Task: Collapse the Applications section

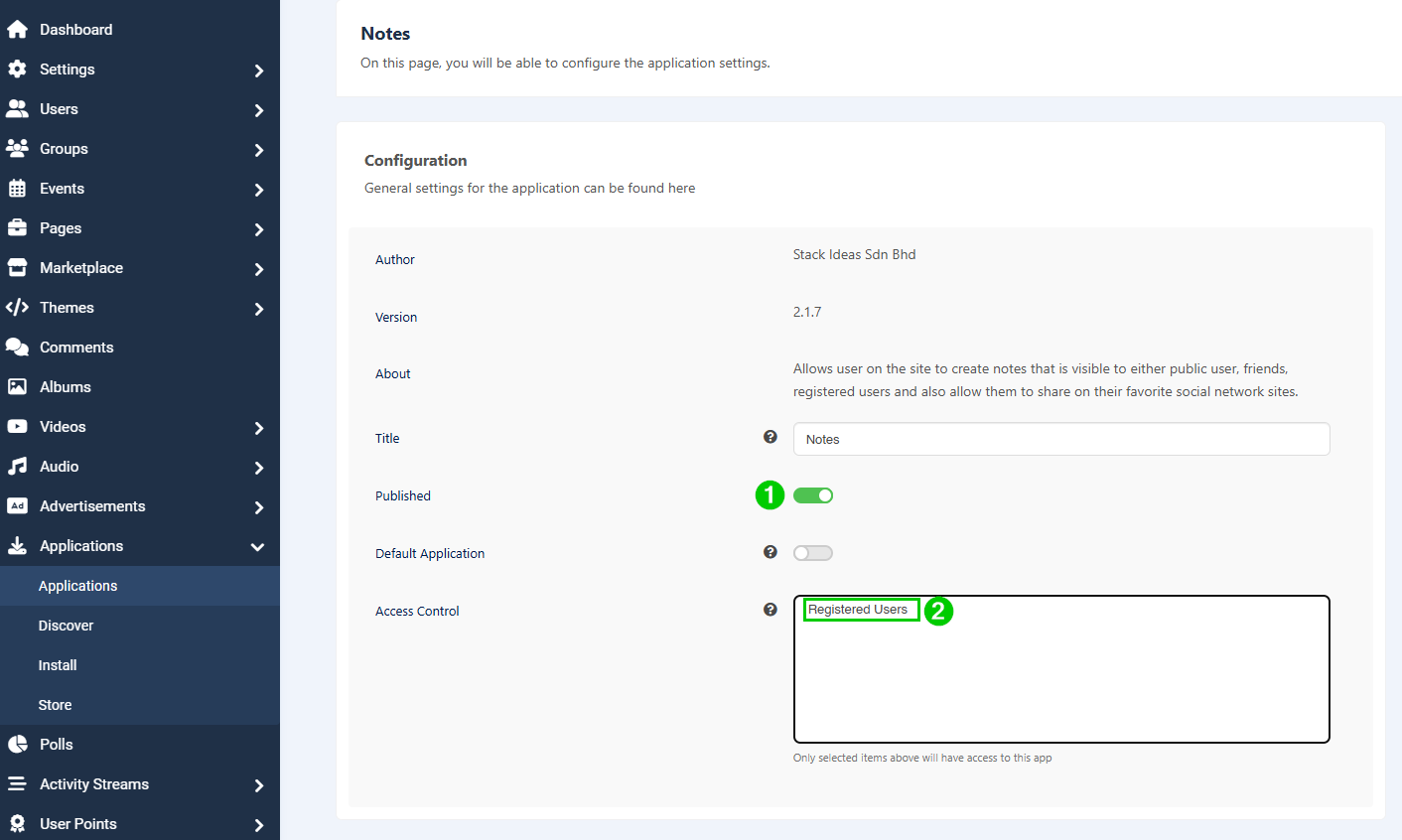Action: click(x=259, y=546)
